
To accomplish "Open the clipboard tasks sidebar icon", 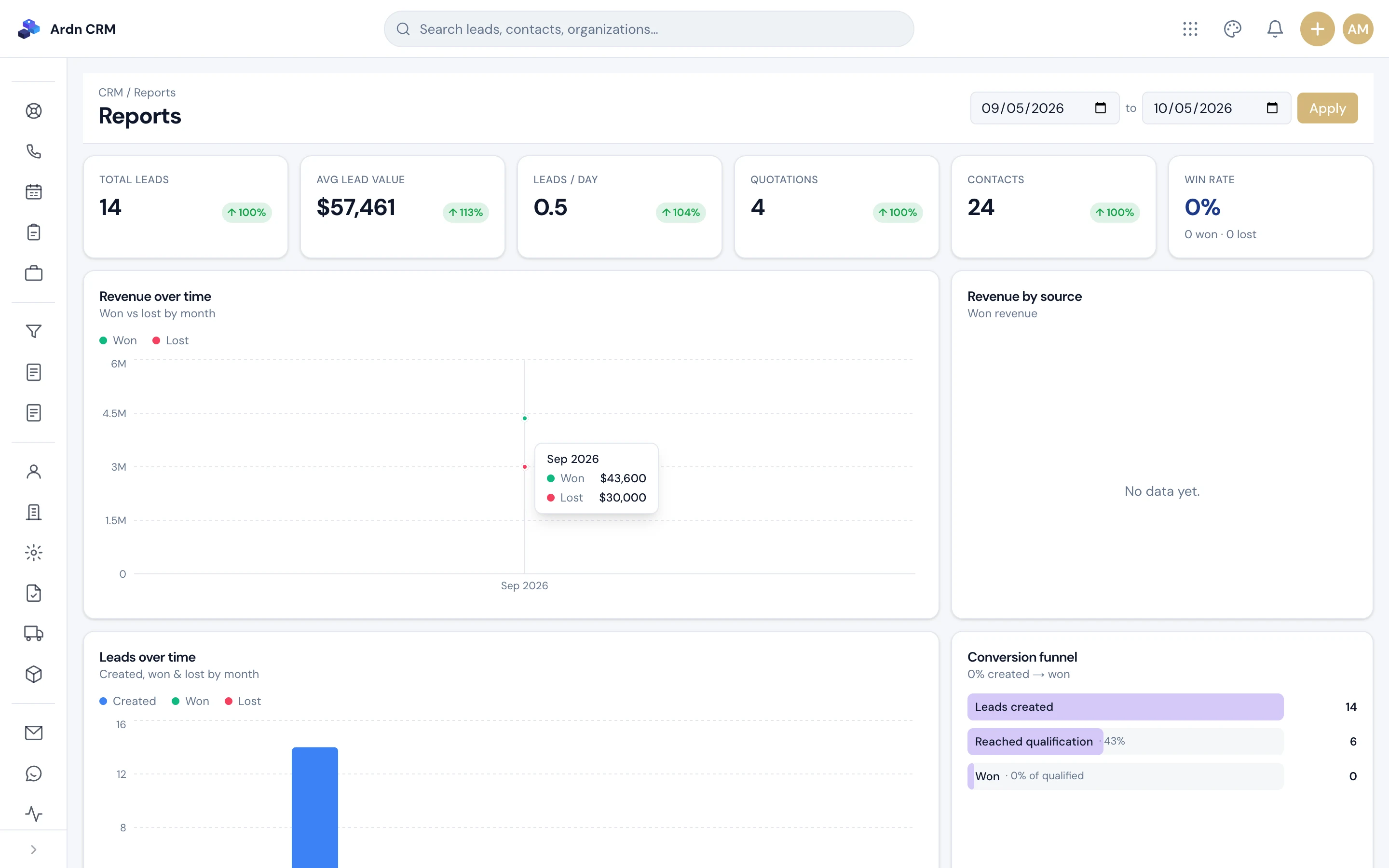I will (34, 232).
